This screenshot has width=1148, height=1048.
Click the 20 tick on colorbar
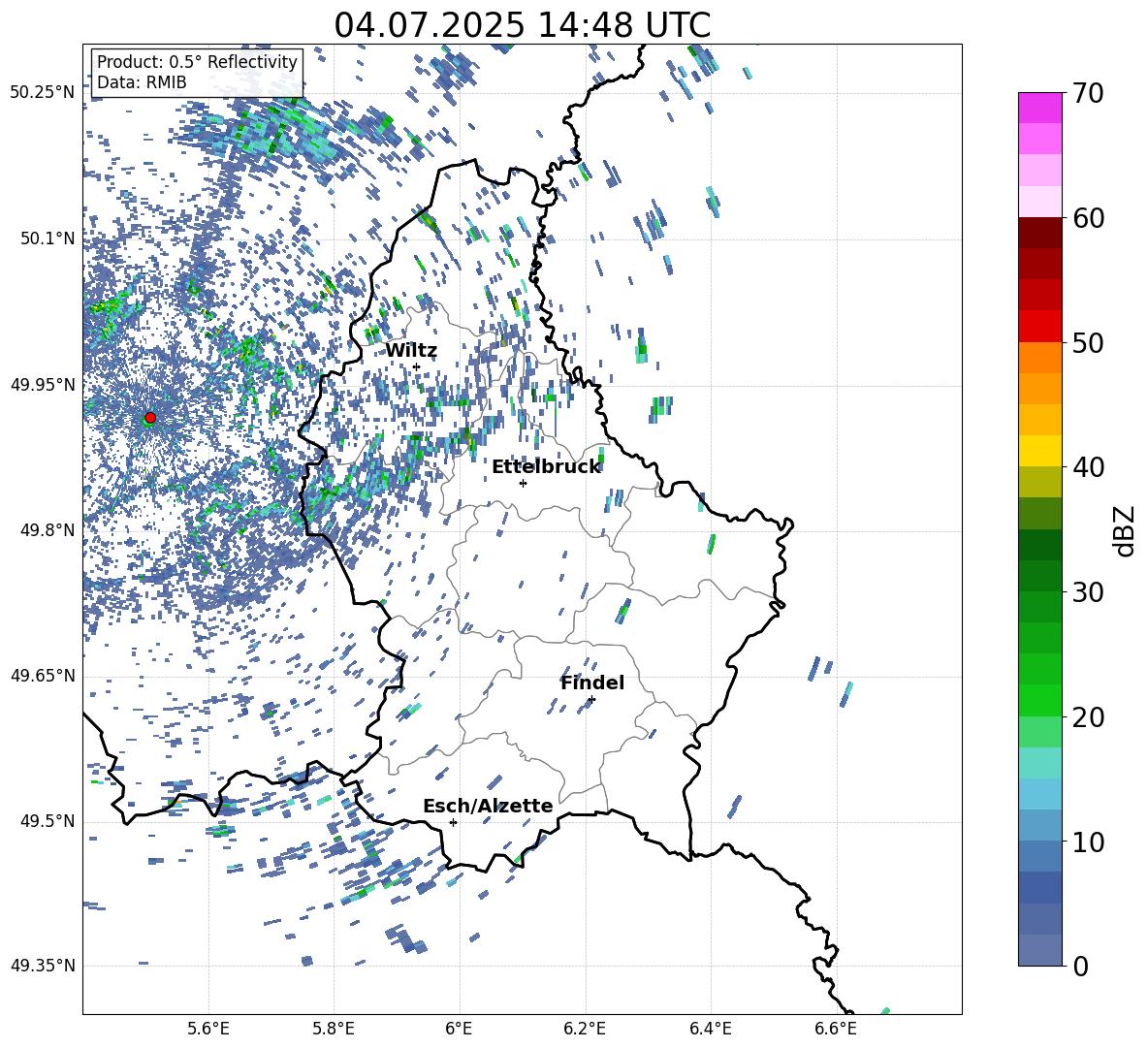[x=1088, y=716]
